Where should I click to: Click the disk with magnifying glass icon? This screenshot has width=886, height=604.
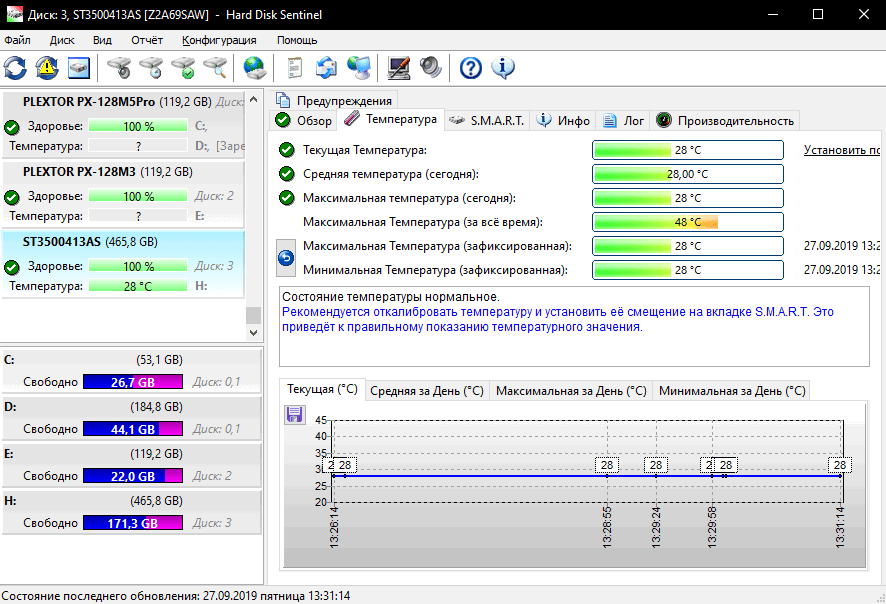(215, 68)
